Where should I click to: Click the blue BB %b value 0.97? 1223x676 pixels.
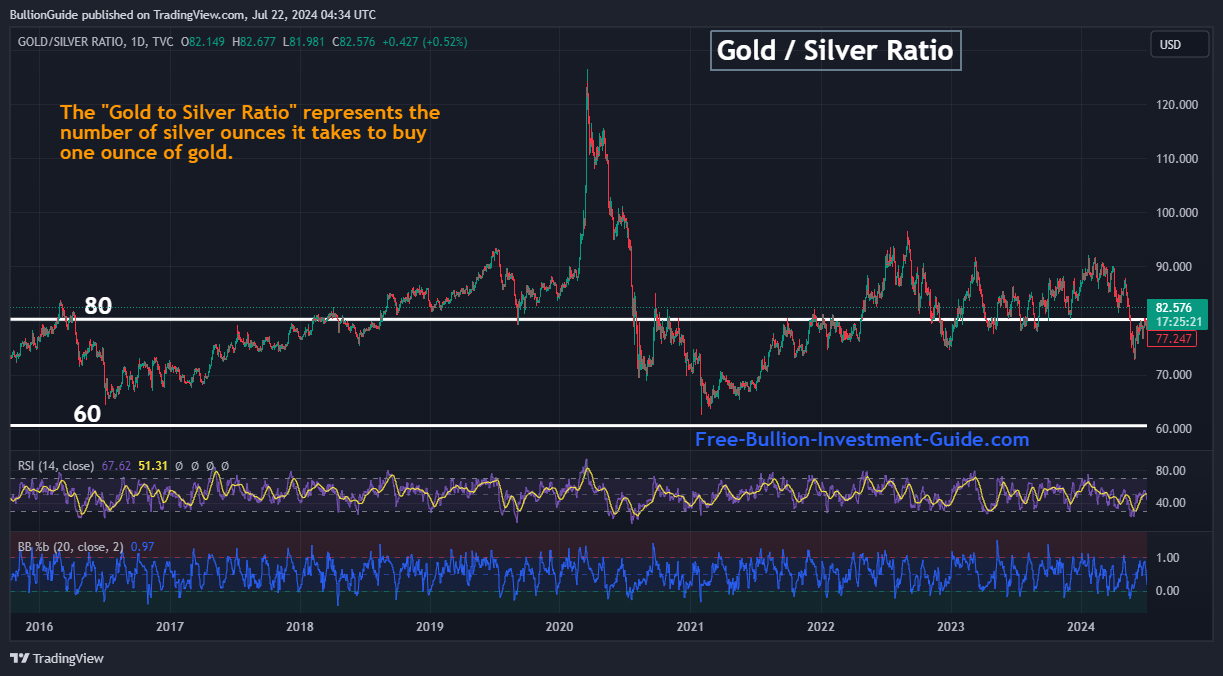click(x=142, y=546)
